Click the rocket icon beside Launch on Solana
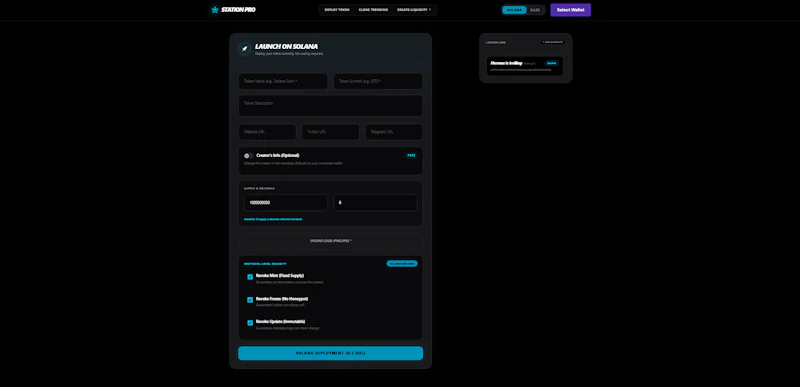The width and height of the screenshot is (800, 387). click(244, 49)
